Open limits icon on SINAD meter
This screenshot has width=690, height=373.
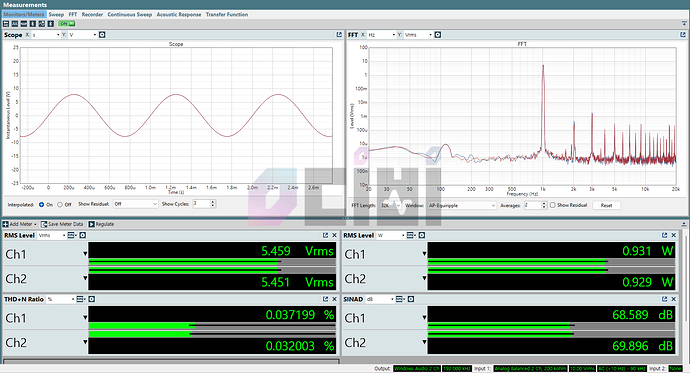[x=400, y=299]
